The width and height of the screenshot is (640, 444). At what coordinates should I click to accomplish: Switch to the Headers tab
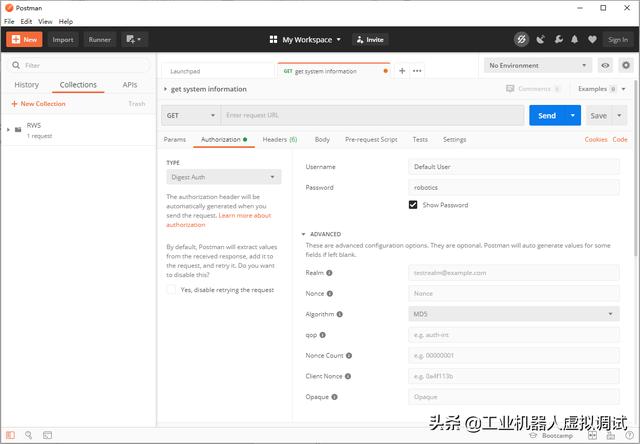pyautogui.click(x=280, y=139)
